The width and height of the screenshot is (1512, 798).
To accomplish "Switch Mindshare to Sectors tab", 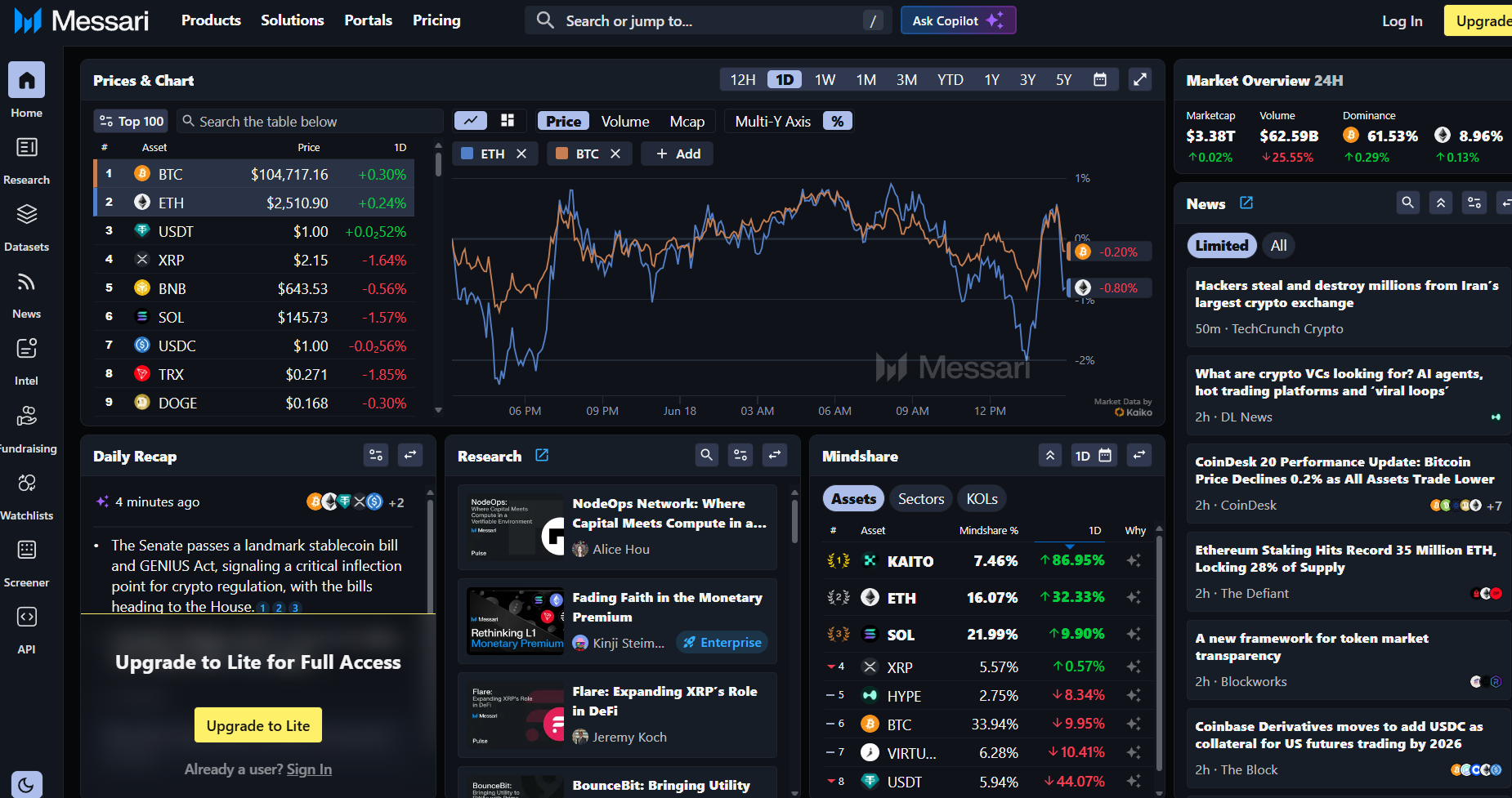I will [920, 499].
